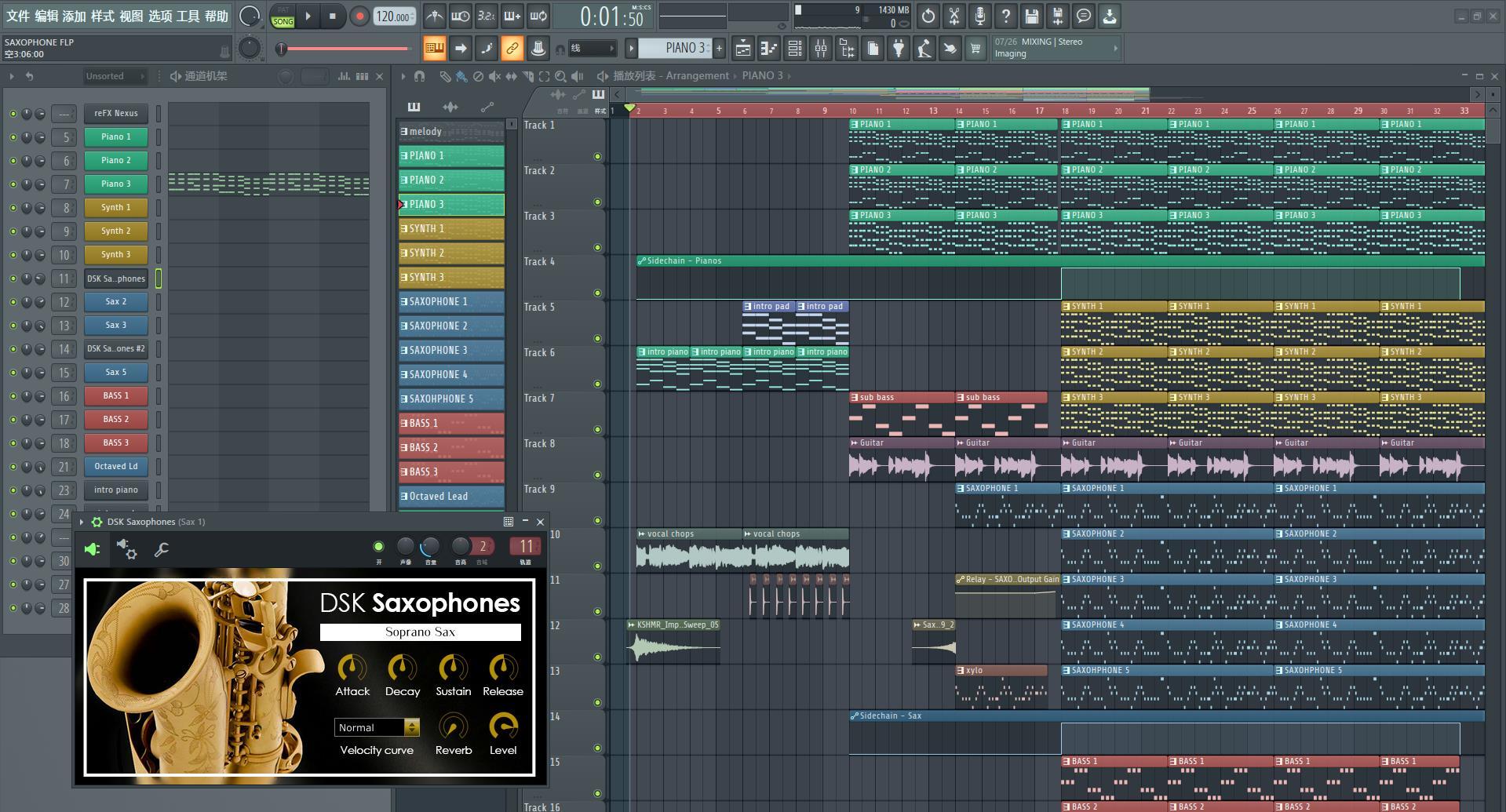Screen dimensions: 1506x812
Task: Select the reFX Nexus channel button
Action: 116,113
